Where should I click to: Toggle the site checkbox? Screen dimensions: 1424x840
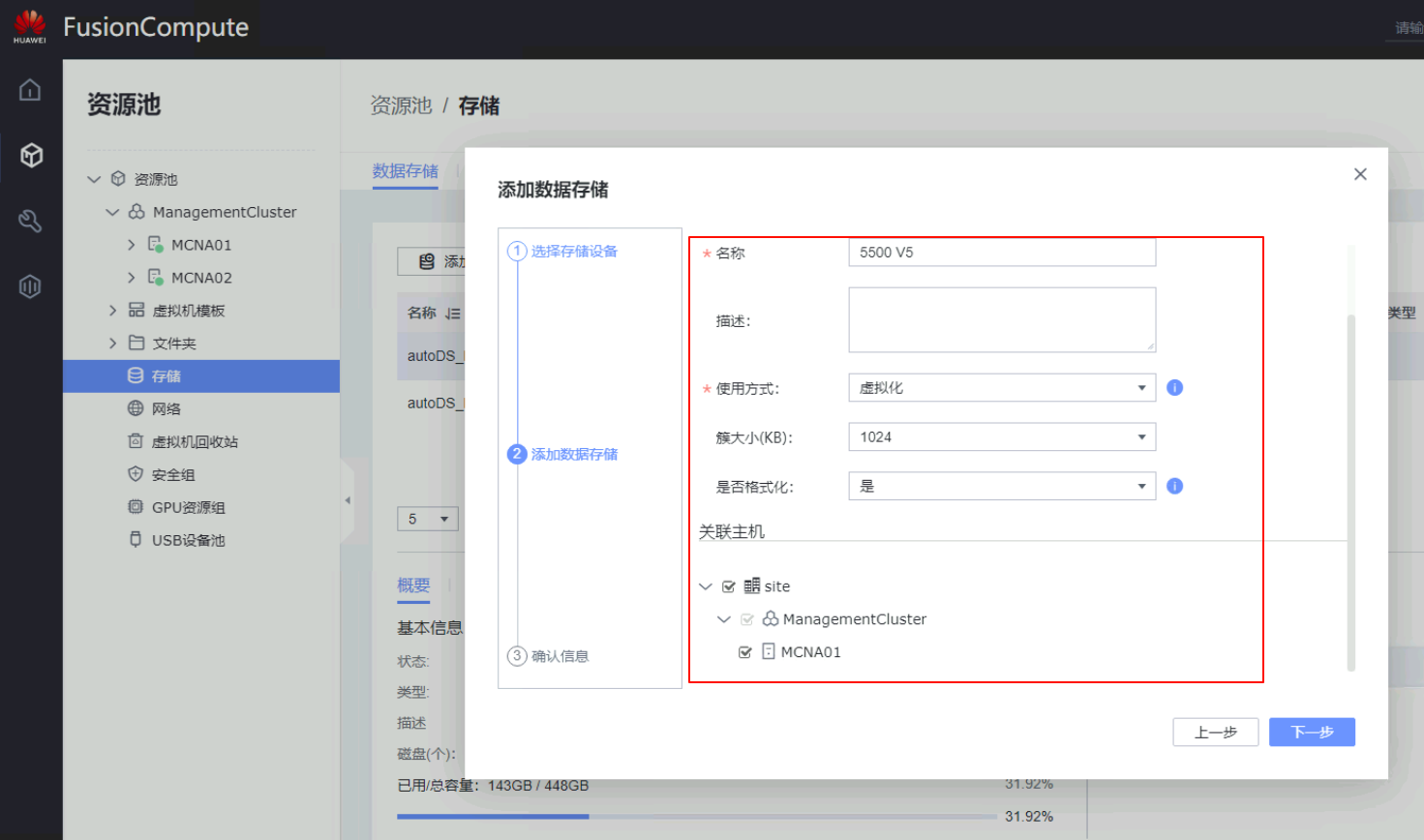click(729, 586)
